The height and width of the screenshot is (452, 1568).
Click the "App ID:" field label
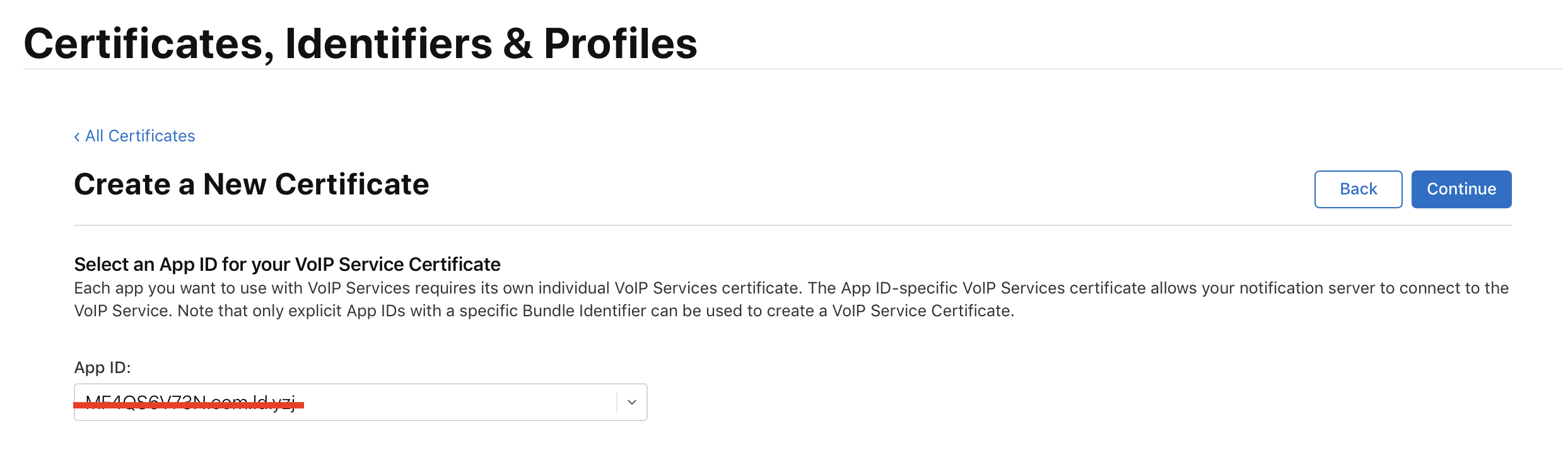click(x=102, y=367)
